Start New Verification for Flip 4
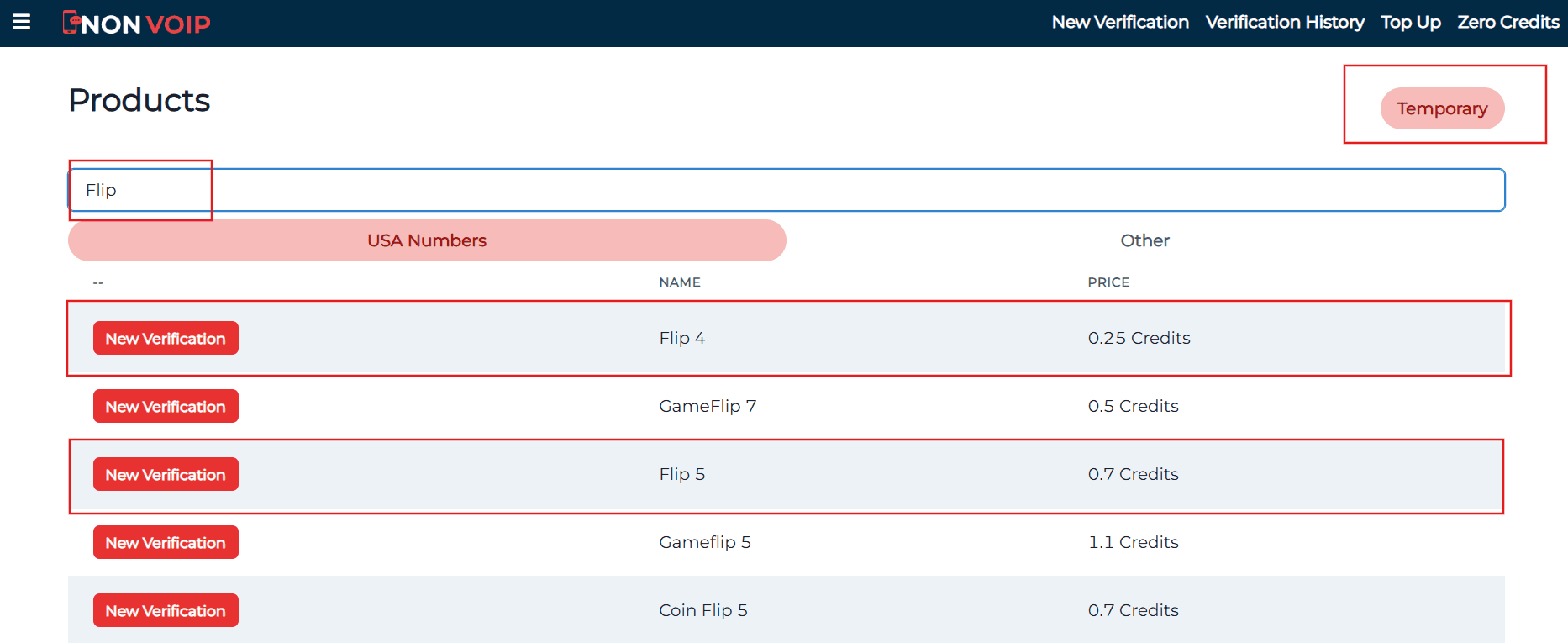Screen dimensions: 1568x643 tap(166, 338)
